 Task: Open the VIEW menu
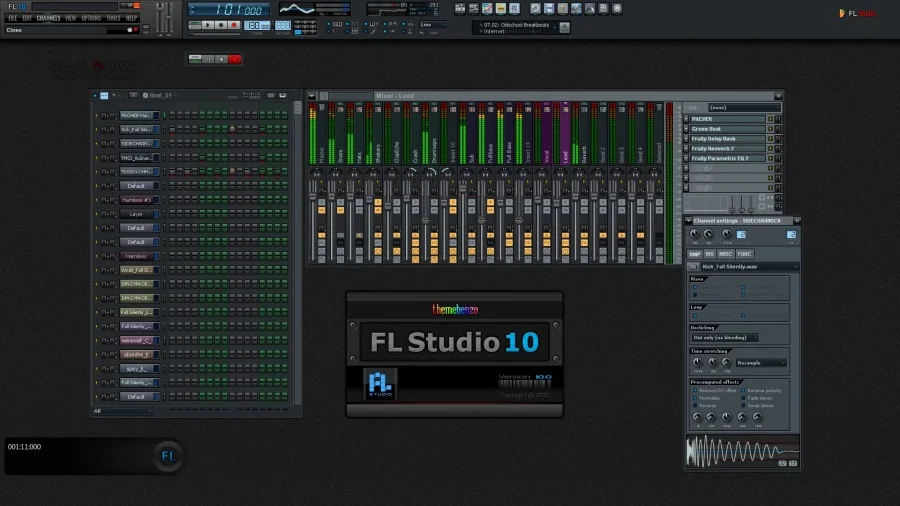coord(70,18)
